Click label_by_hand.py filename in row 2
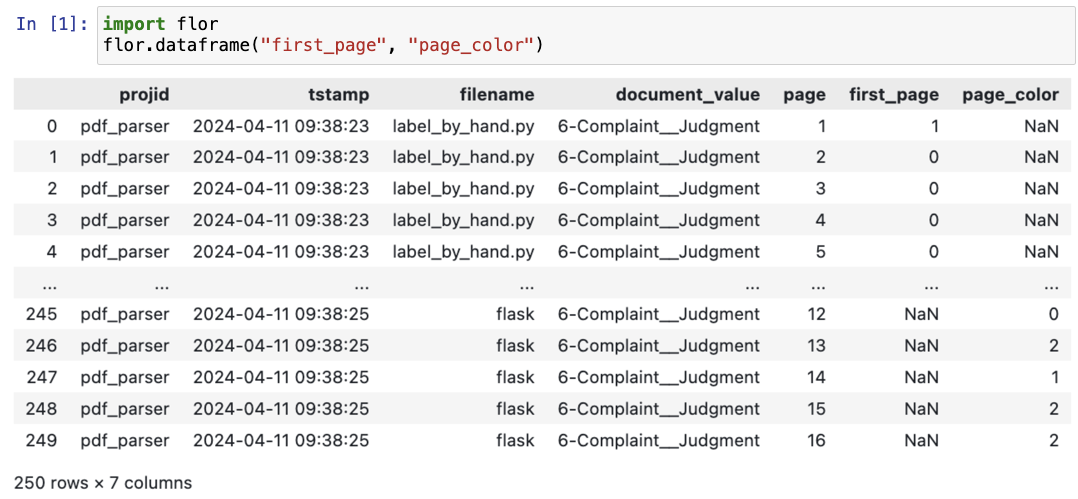This screenshot has height=499, width=1078. tap(463, 189)
